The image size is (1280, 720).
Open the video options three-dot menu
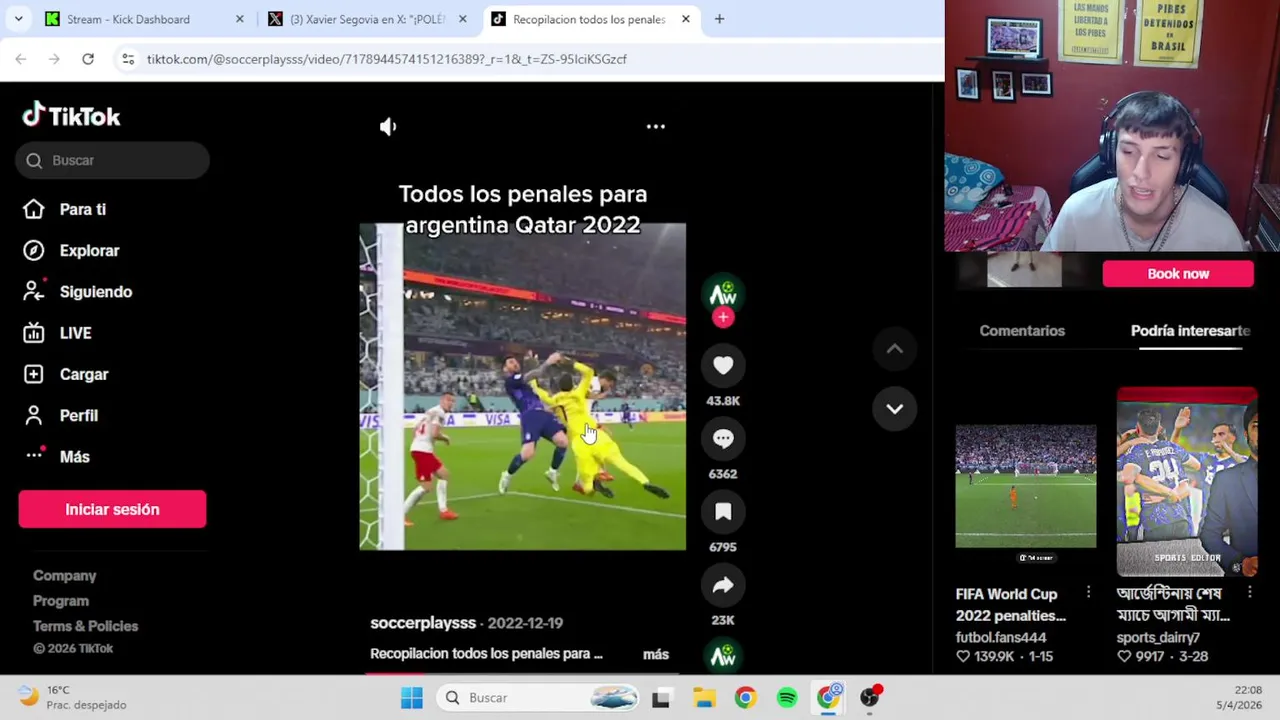click(x=656, y=127)
